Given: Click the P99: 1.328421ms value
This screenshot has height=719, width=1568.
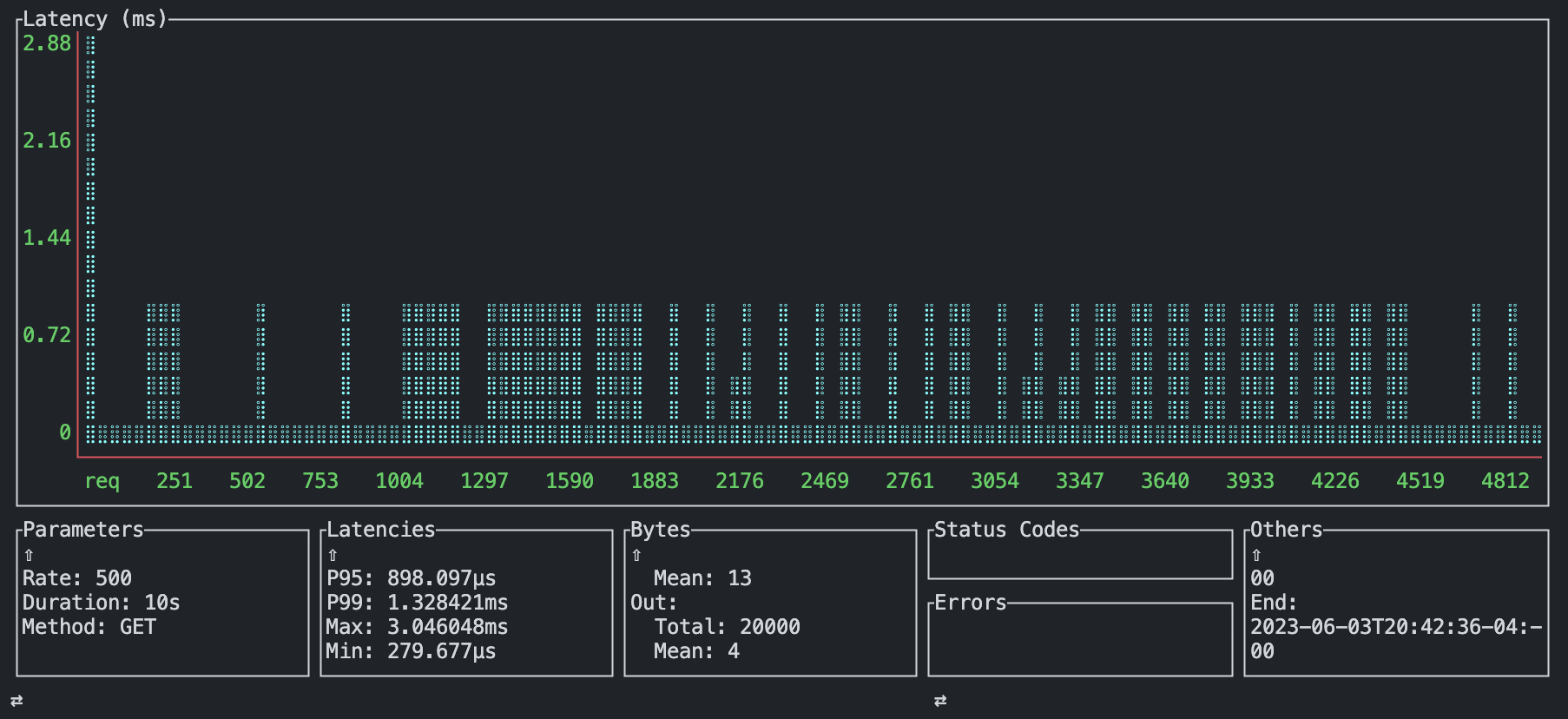Looking at the screenshot, I should click(x=418, y=603).
